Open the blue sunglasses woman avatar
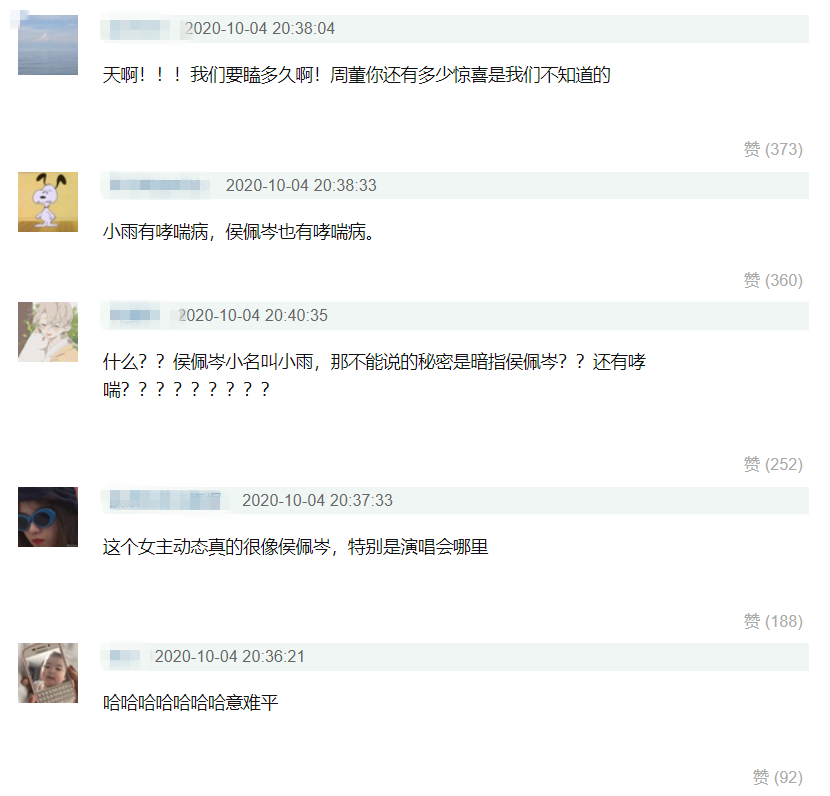Screen dimensions: 830x796 point(48,517)
